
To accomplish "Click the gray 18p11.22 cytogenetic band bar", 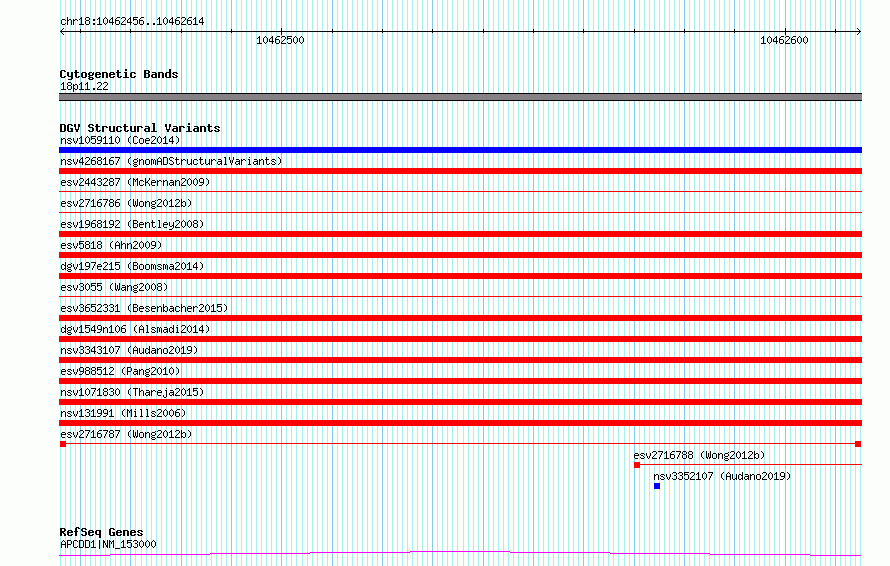I will pos(460,97).
